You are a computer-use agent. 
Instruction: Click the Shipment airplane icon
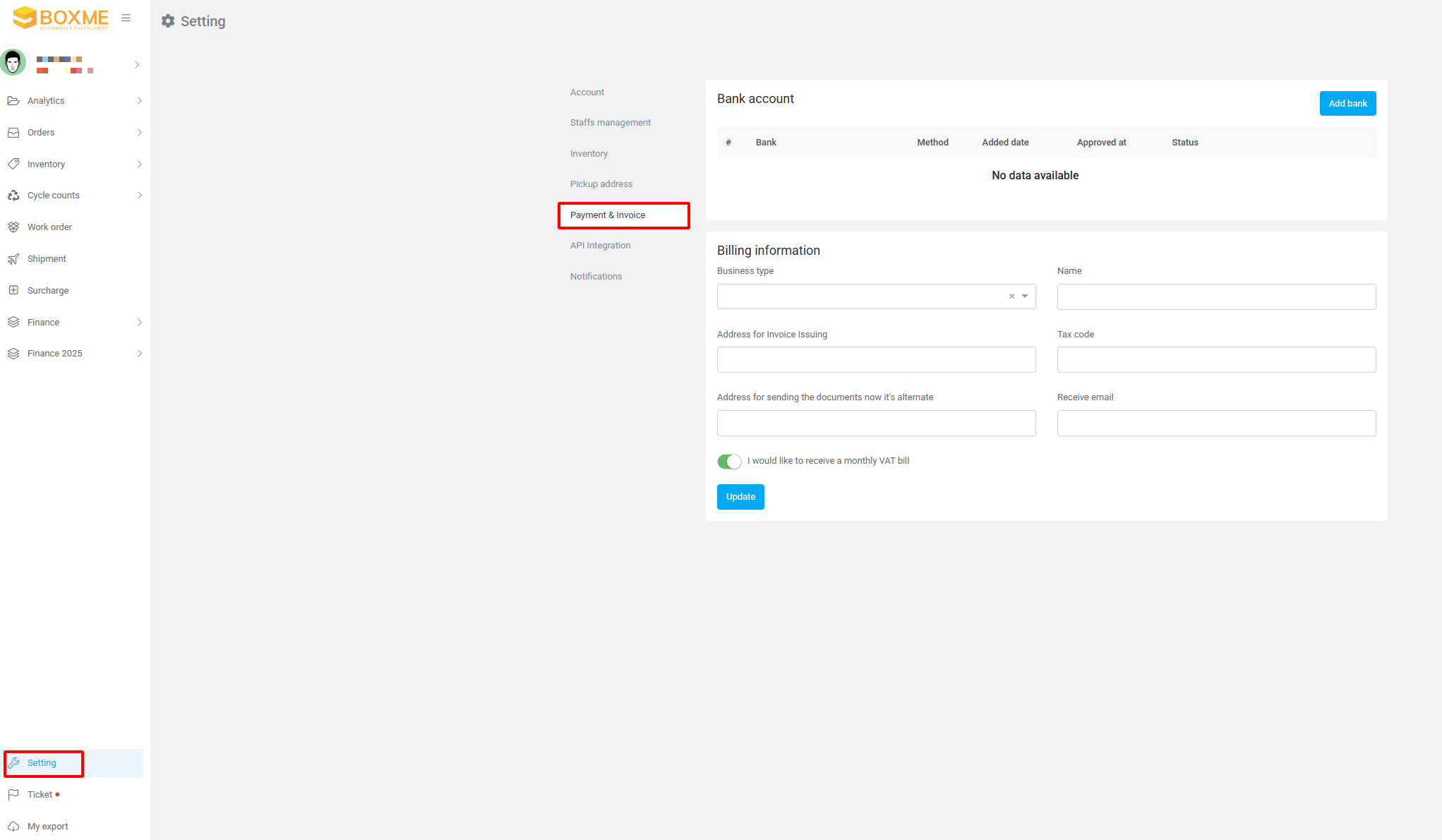coord(13,259)
